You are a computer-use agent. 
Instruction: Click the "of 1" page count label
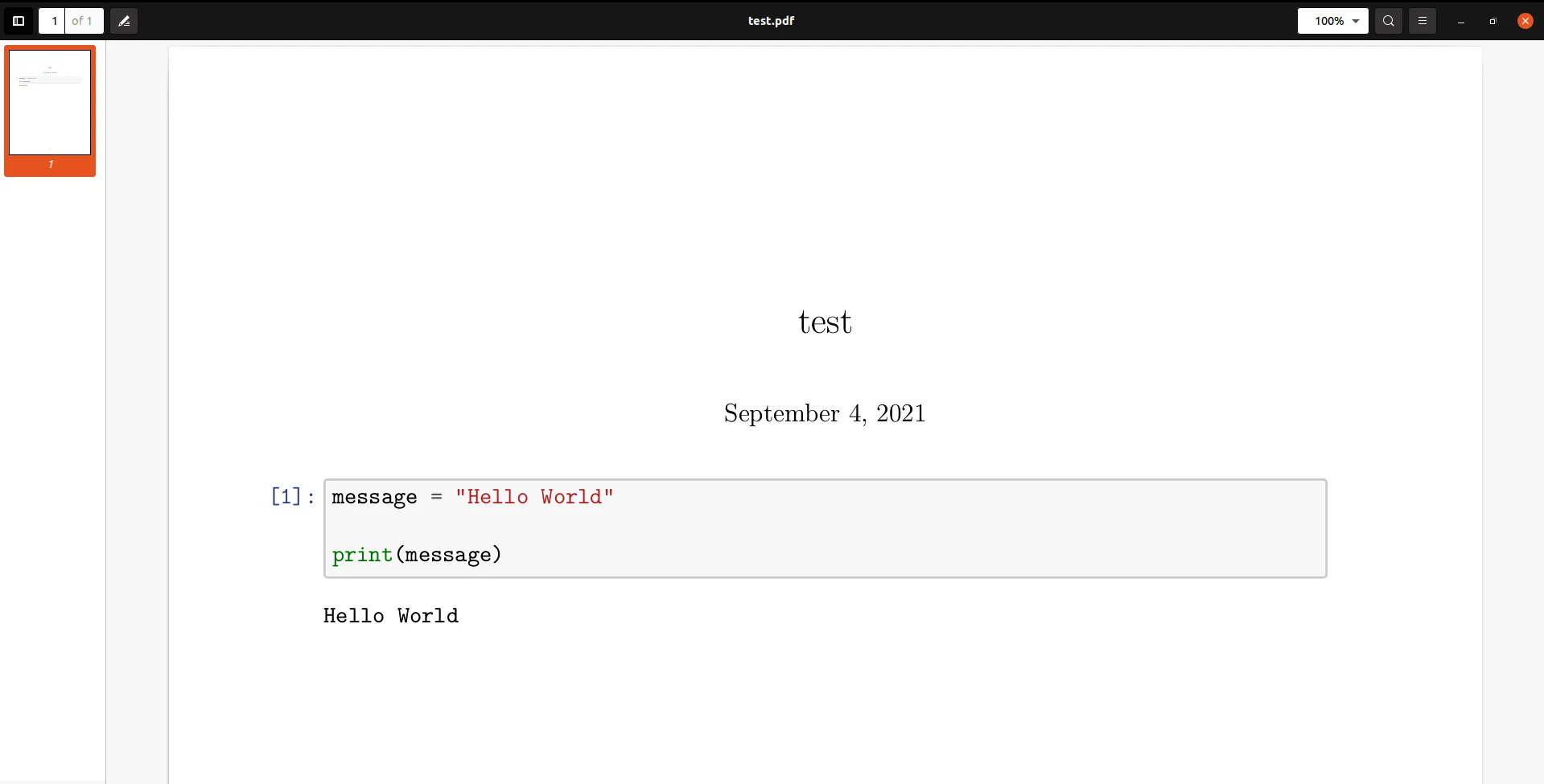point(82,21)
